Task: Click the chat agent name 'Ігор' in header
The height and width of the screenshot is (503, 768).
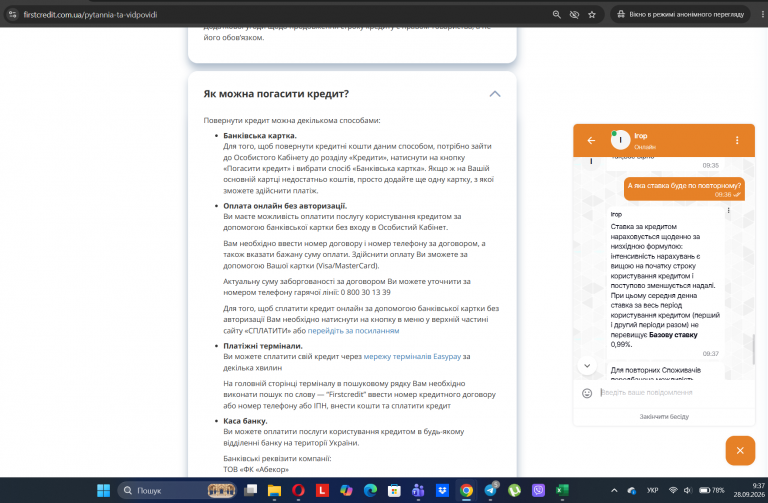Action: coord(640,136)
